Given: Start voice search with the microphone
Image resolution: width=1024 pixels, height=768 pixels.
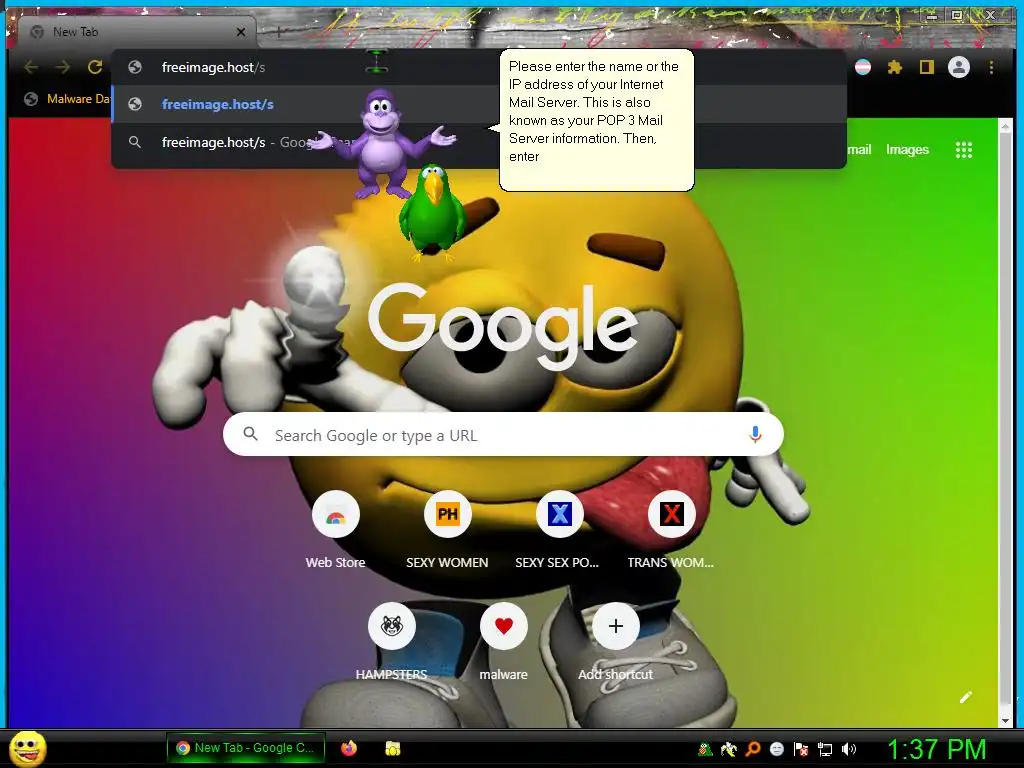Looking at the screenshot, I should (x=755, y=434).
